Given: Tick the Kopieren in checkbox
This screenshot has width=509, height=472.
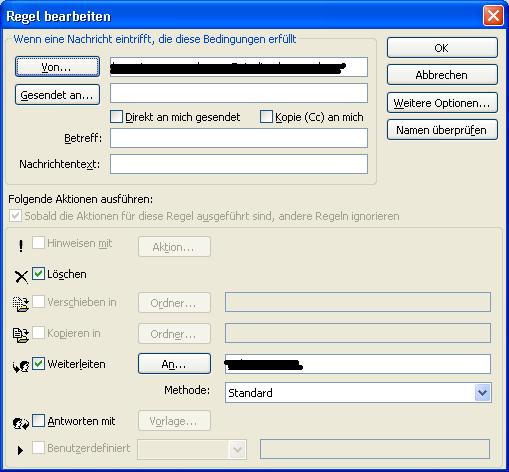Looking at the screenshot, I should pyautogui.click(x=38, y=333).
